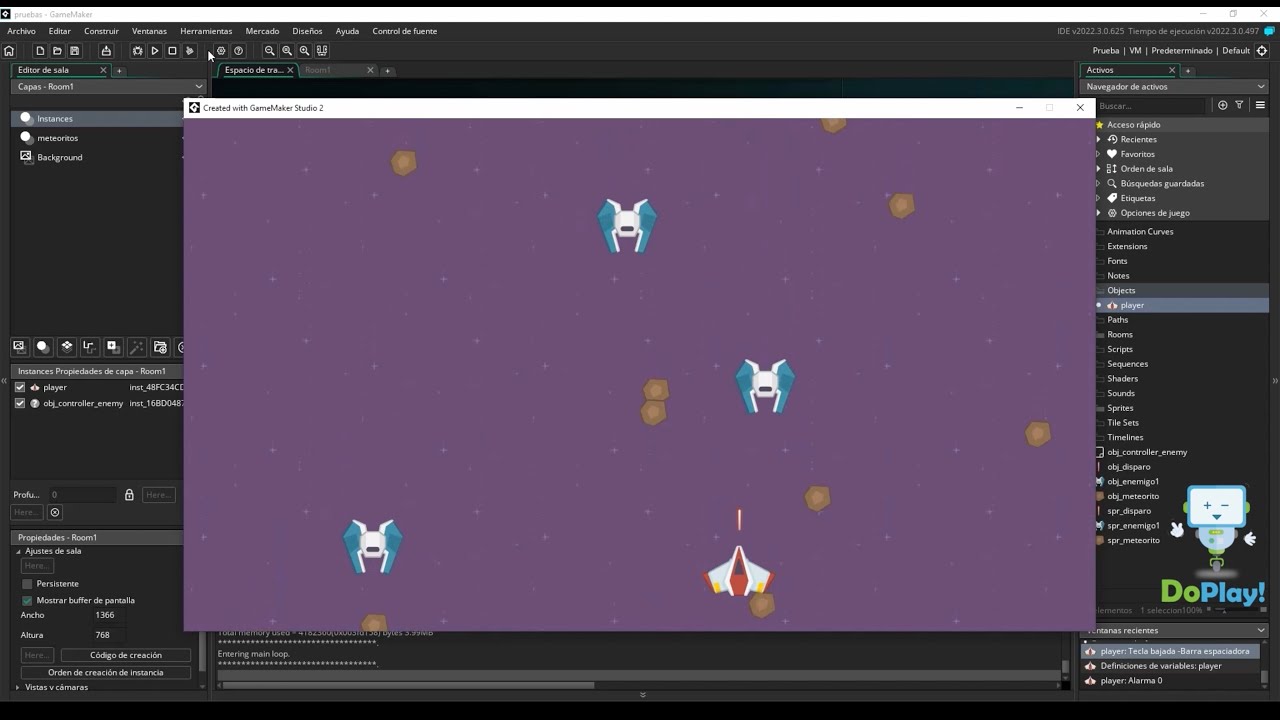Select spr_enemigo1 sprite asset
The width and height of the screenshot is (1280, 720).
coord(1133,525)
